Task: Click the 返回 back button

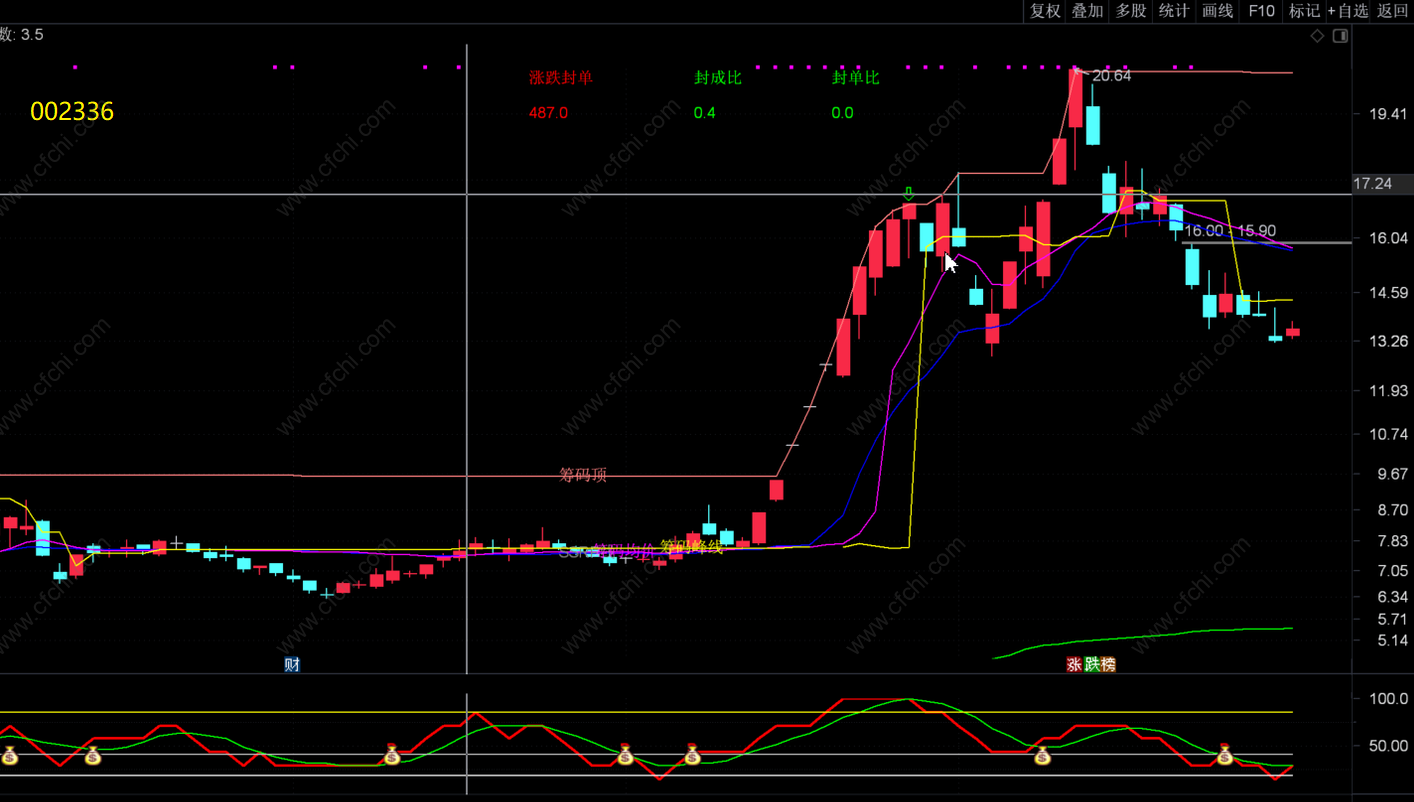Action: tap(1393, 11)
